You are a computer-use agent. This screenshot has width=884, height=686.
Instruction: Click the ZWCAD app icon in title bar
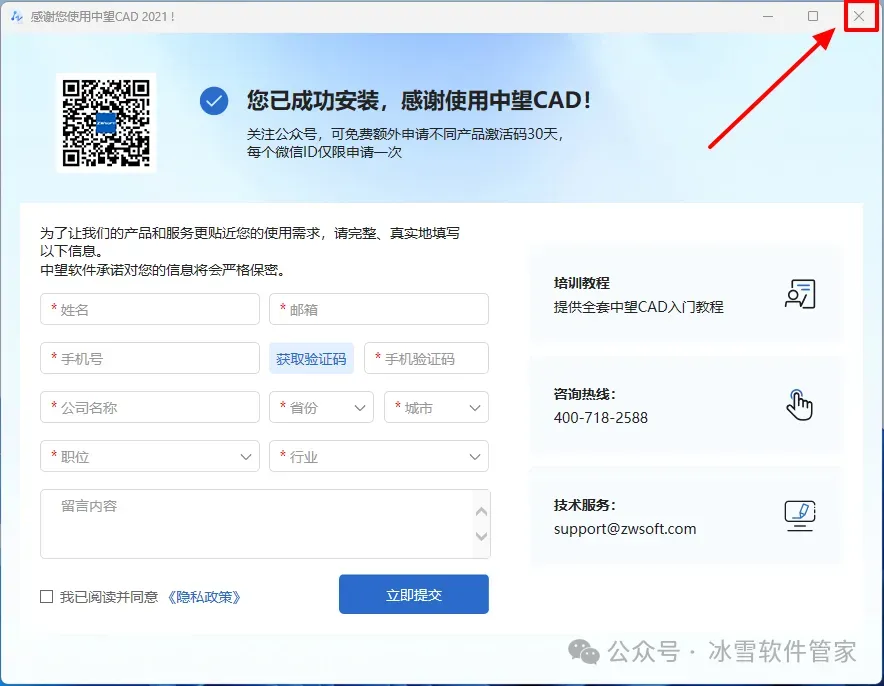click(x=17, y=16)
